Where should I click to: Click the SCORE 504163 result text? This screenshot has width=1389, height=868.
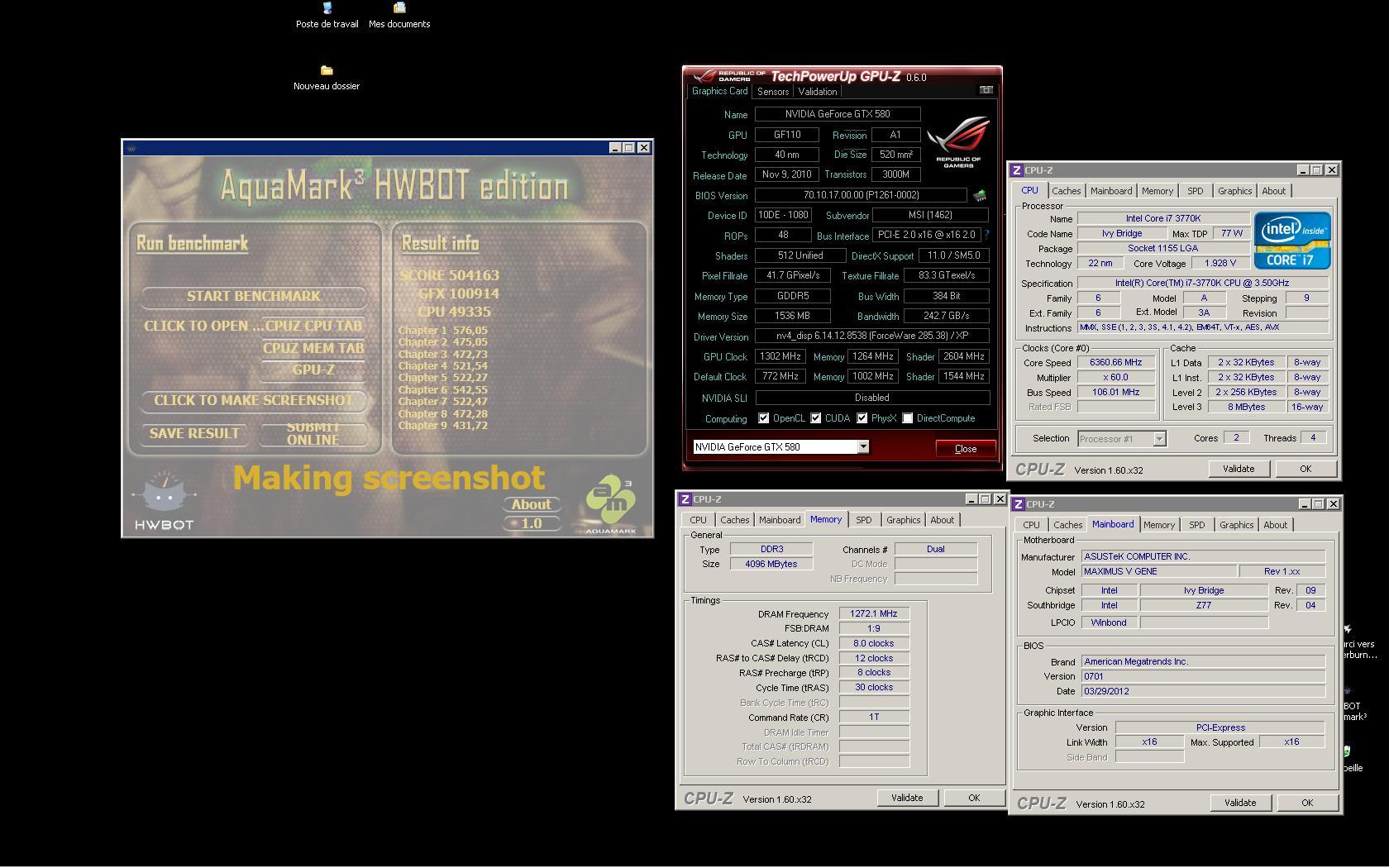click(x=450, y=275)
